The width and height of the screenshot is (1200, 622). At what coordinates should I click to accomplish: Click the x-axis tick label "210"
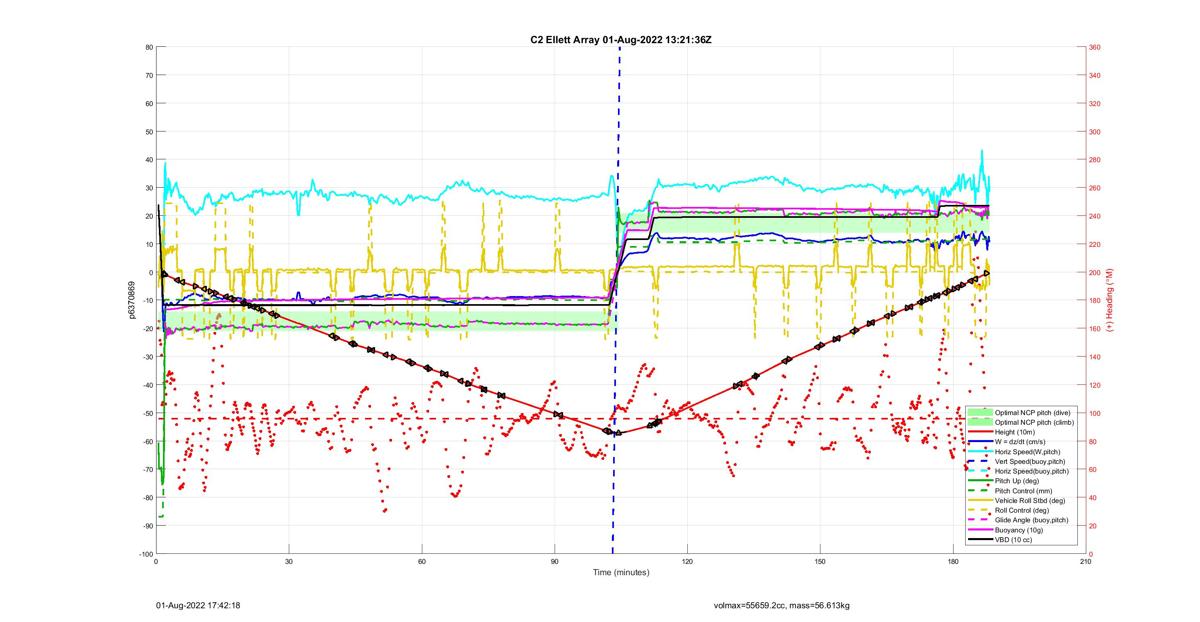pos(1085,561)
